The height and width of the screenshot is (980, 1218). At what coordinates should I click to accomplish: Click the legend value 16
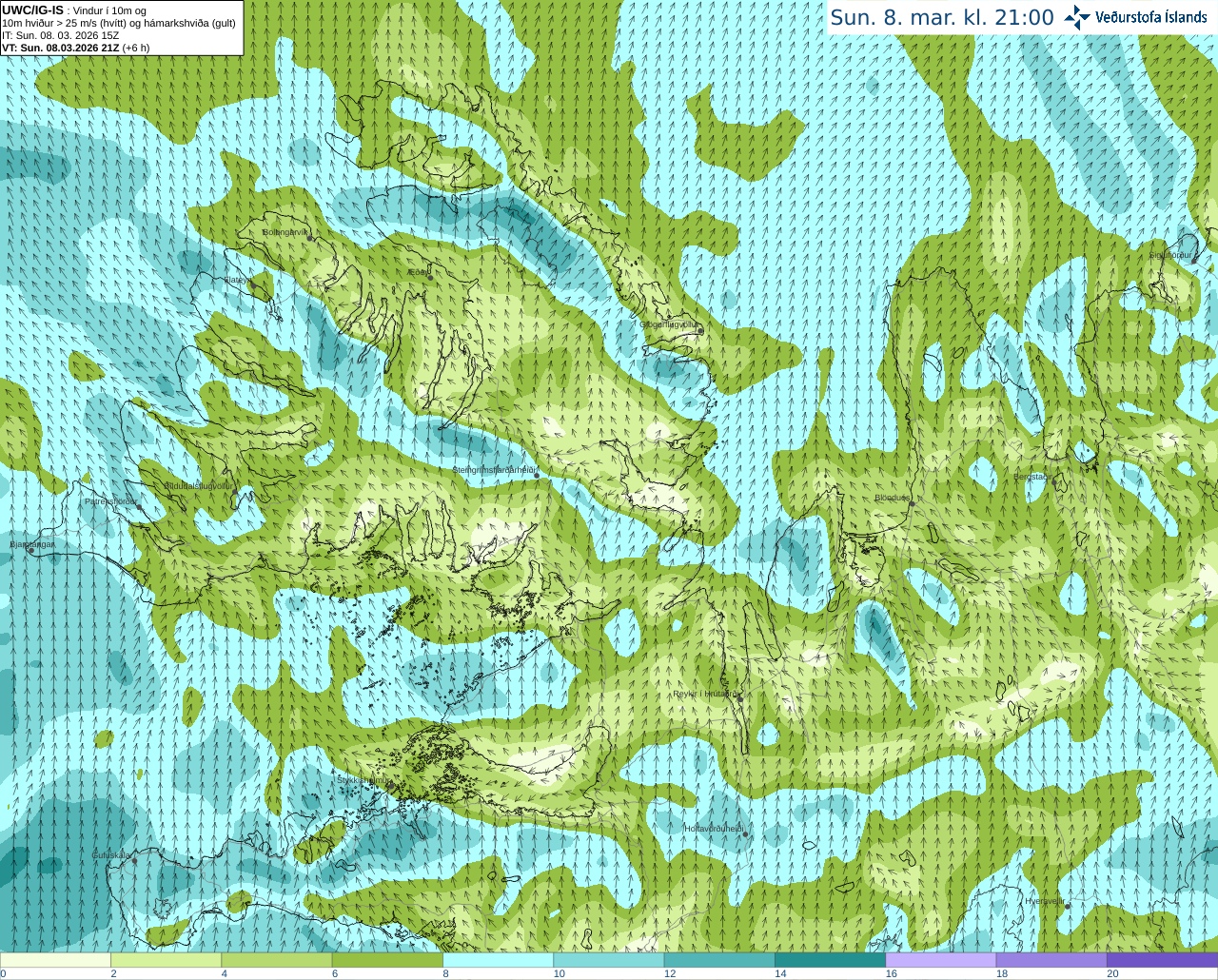[x=891, y=973]
